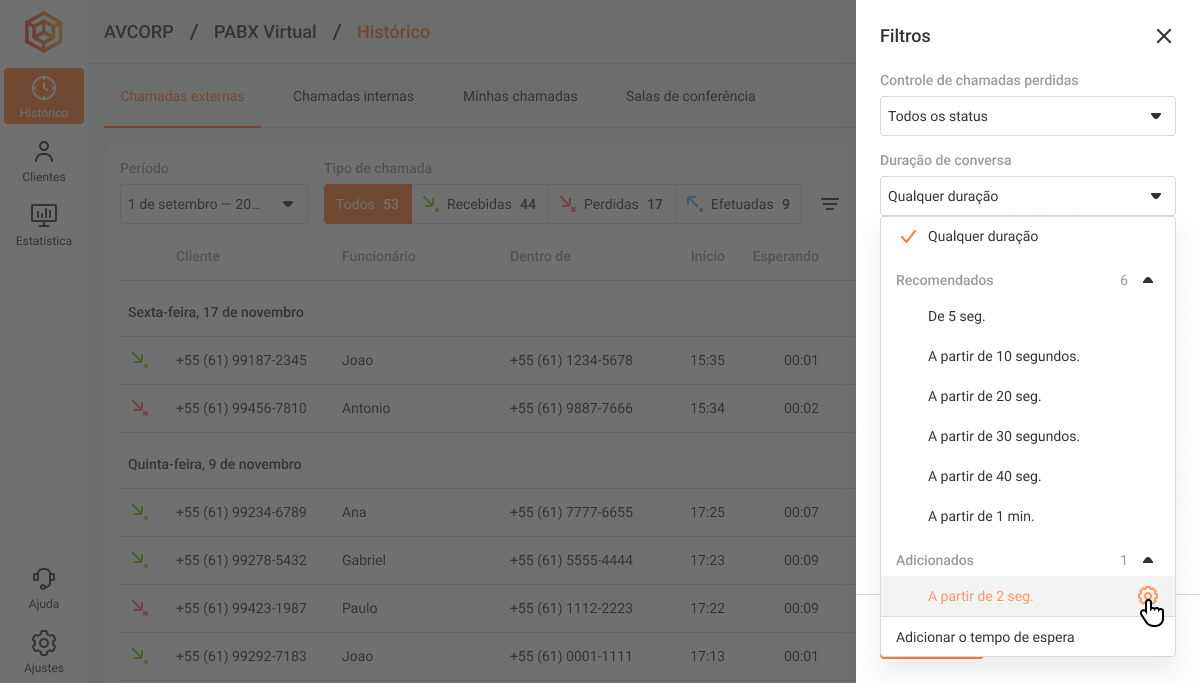Click the gear icon beside 'A partir de 2 seg.'
1200x683 pixels.
[x=1147, y=597]
